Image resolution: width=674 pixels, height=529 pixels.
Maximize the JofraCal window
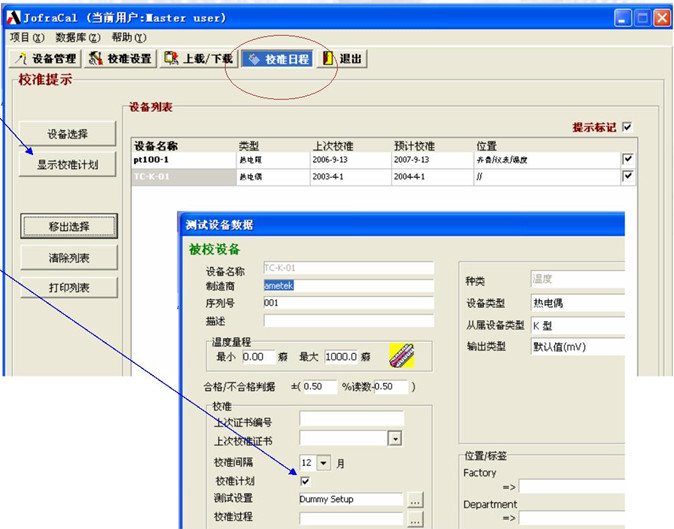point(642,18)
